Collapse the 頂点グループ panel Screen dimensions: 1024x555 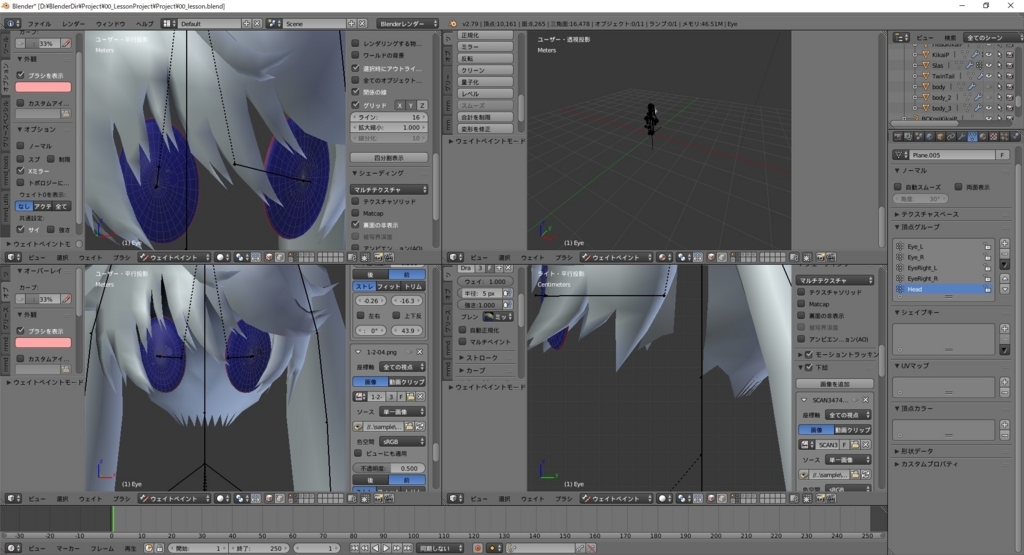(920, 227)
